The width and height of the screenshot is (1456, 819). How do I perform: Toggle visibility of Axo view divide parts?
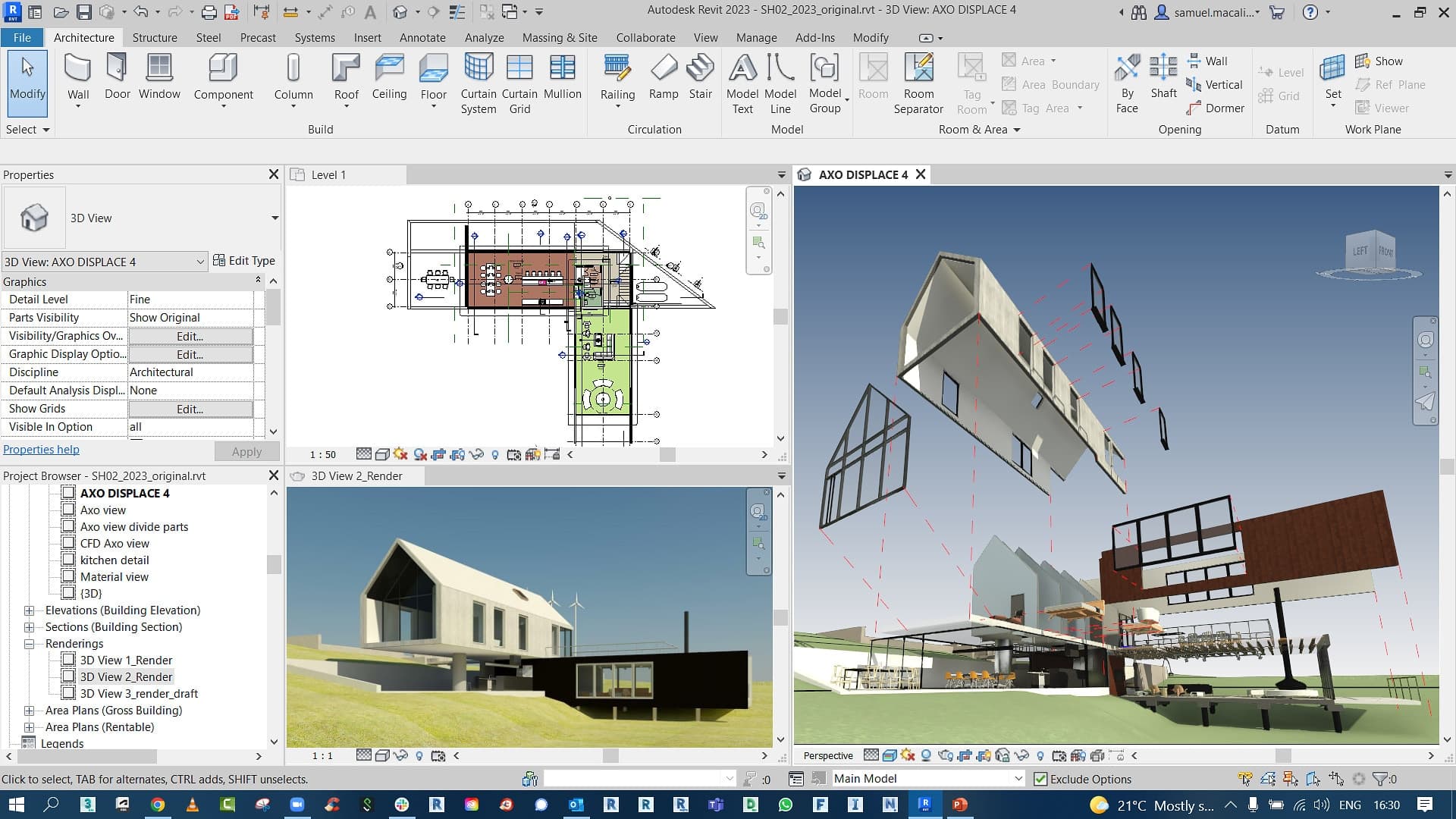[x=68, y=527]
